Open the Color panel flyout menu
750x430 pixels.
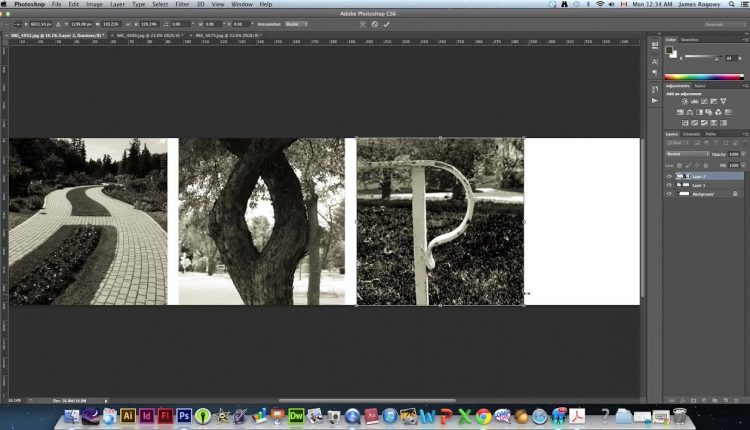point(745,40)
